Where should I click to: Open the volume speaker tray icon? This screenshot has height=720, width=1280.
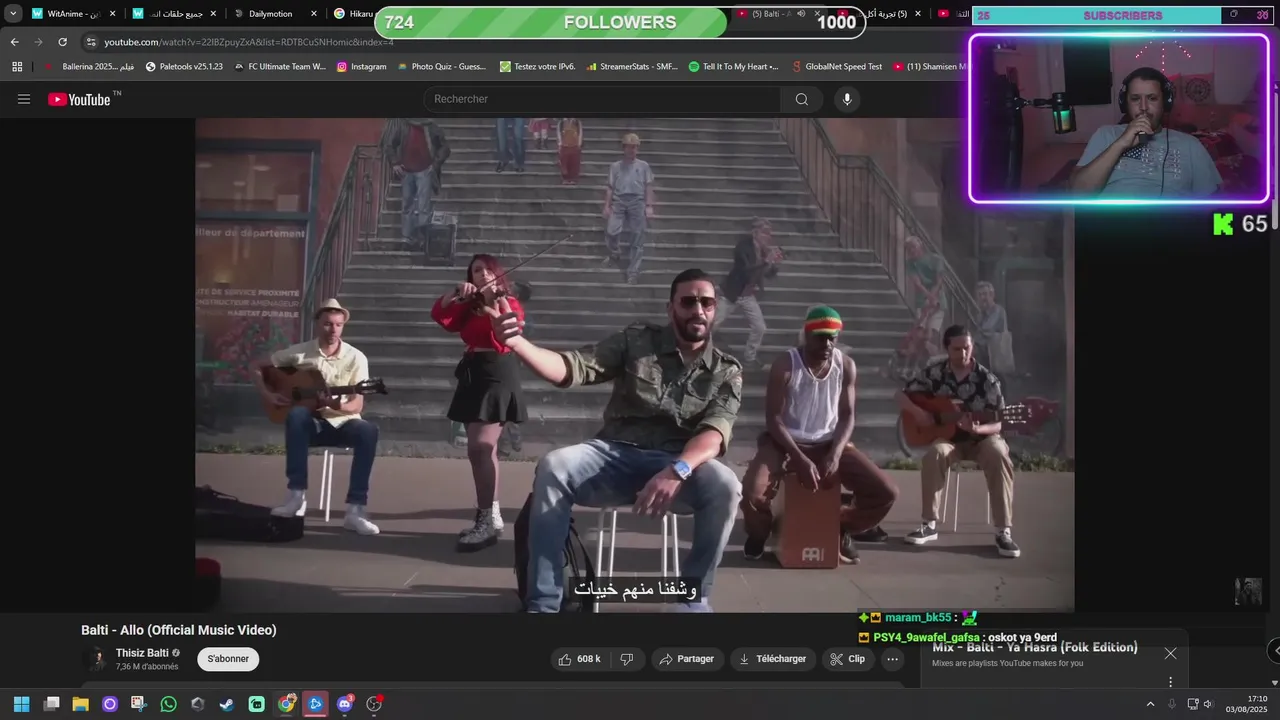pos(1208,704)
